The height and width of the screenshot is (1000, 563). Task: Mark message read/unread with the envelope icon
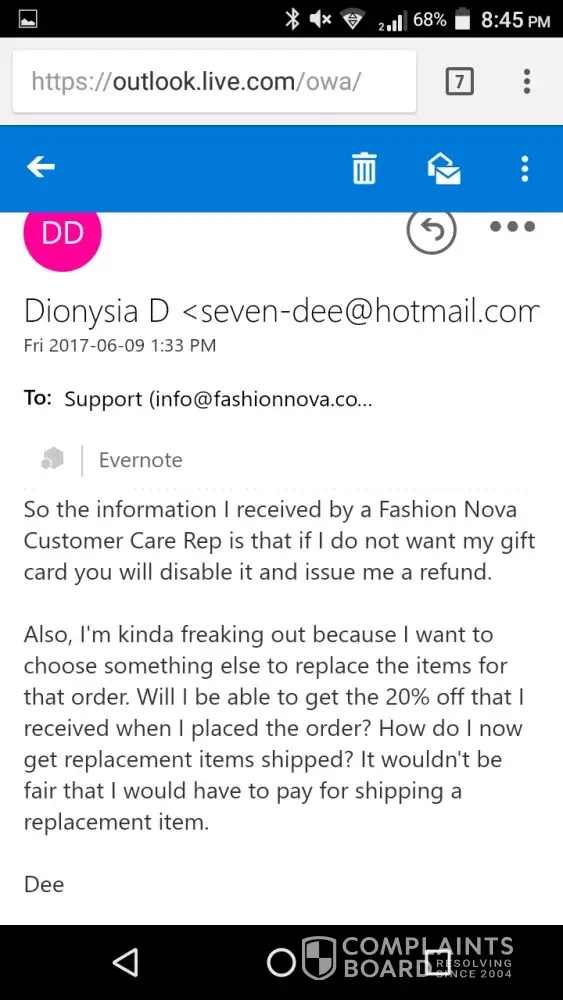pos(444,169)
